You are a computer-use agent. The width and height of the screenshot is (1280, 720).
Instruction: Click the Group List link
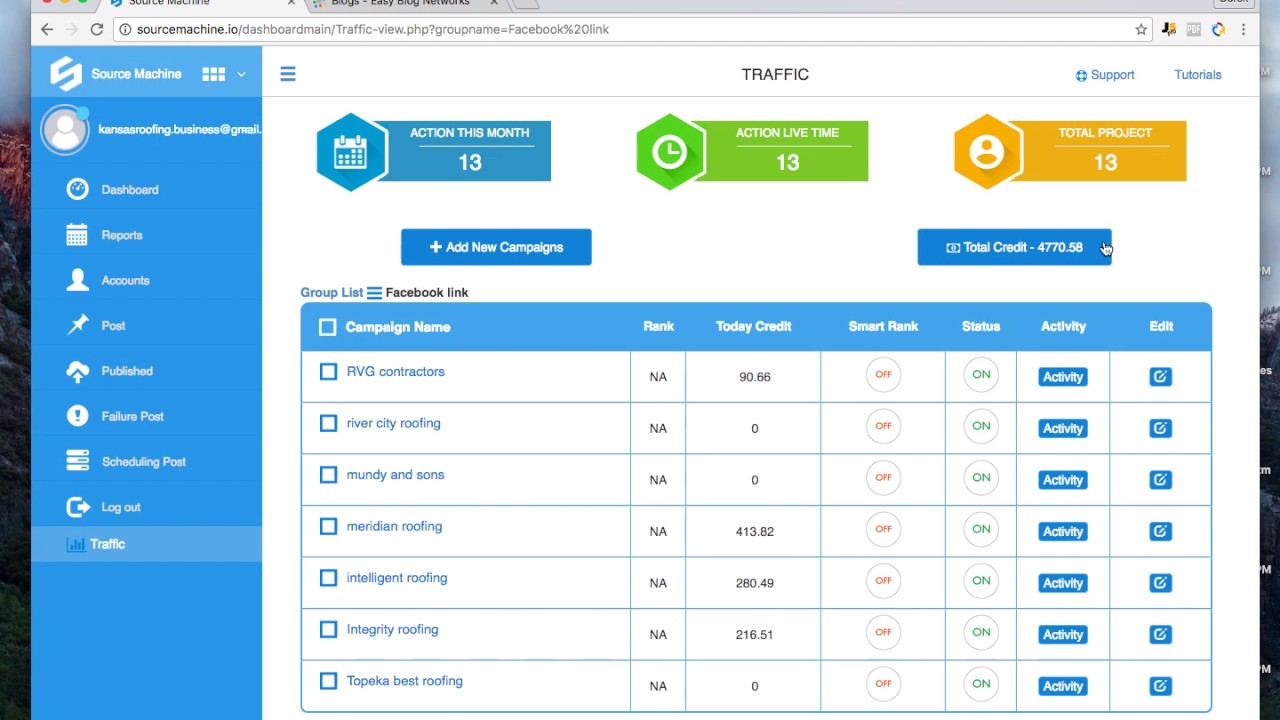point(331,292)
